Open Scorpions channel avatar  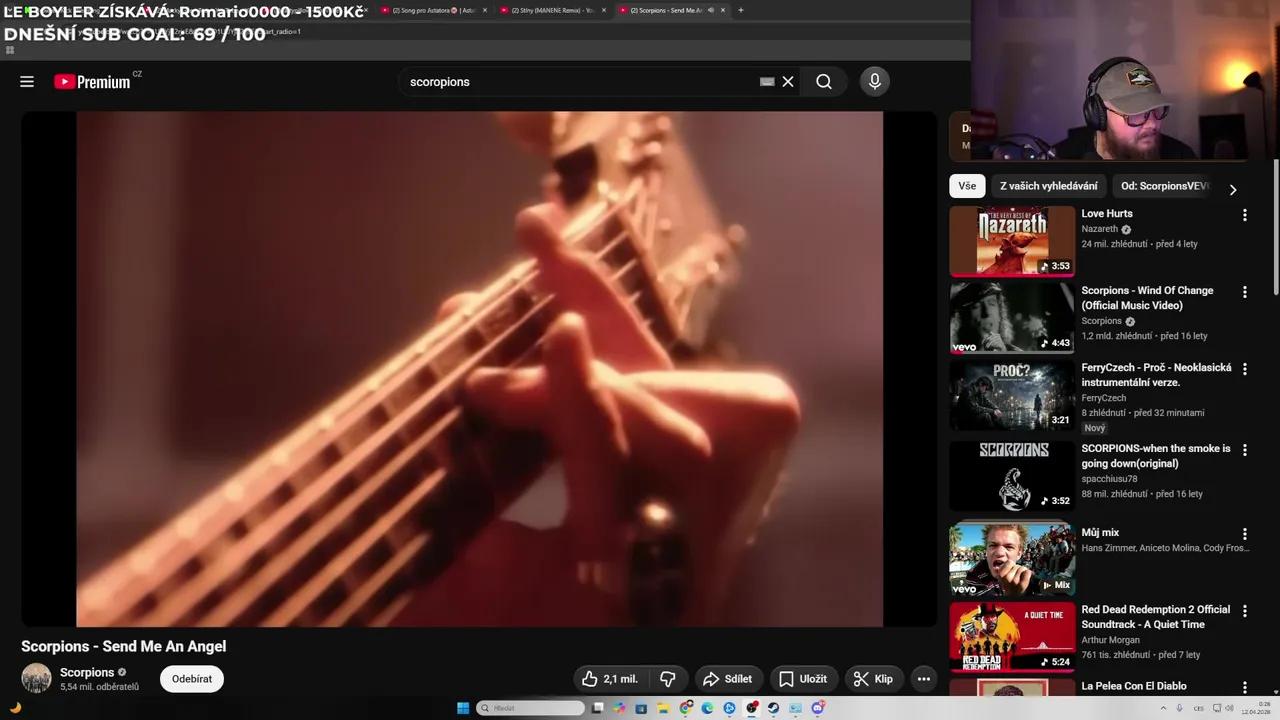[x=37, y=678]
